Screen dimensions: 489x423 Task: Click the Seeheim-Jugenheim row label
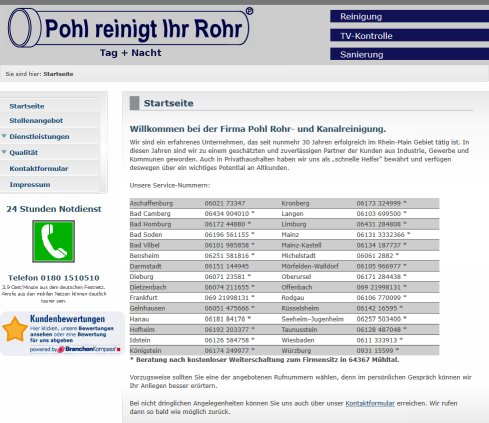coord(313,319)
